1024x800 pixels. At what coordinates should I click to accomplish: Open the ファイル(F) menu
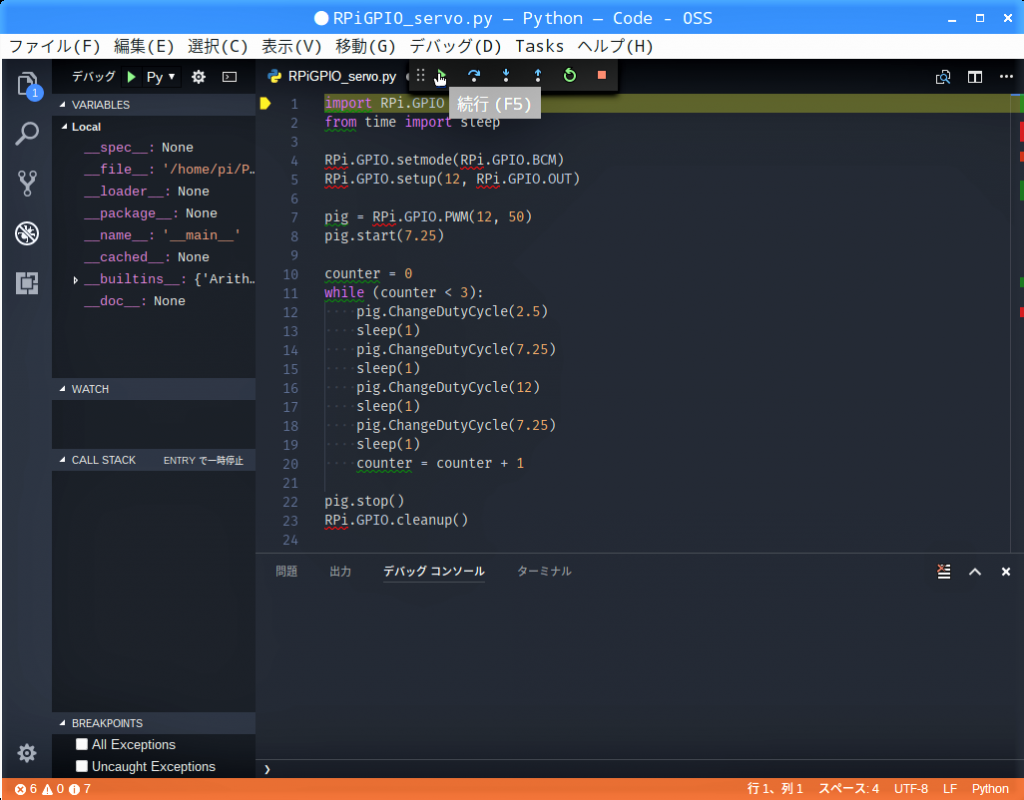55,46
